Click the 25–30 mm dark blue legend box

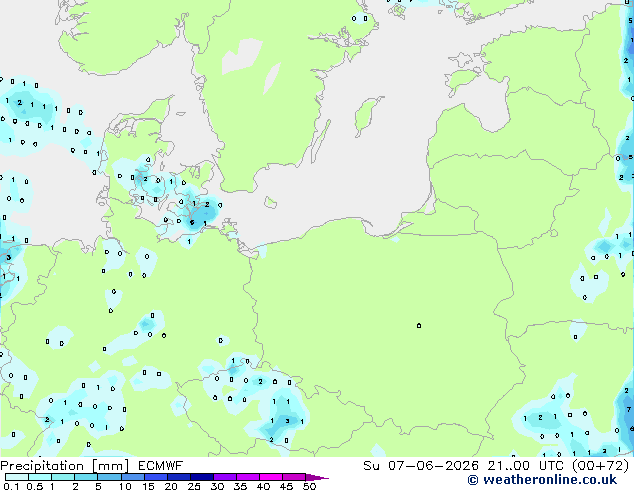coord(201,477)
